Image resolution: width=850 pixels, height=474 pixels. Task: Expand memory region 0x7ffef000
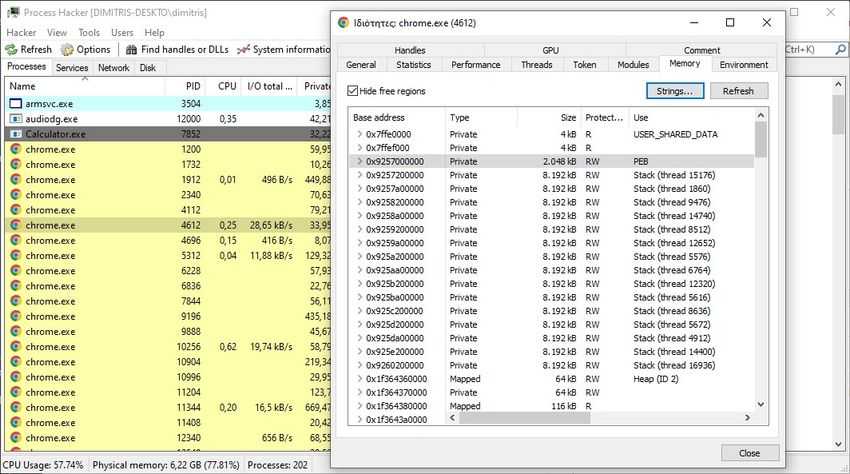tap(359, 148)
